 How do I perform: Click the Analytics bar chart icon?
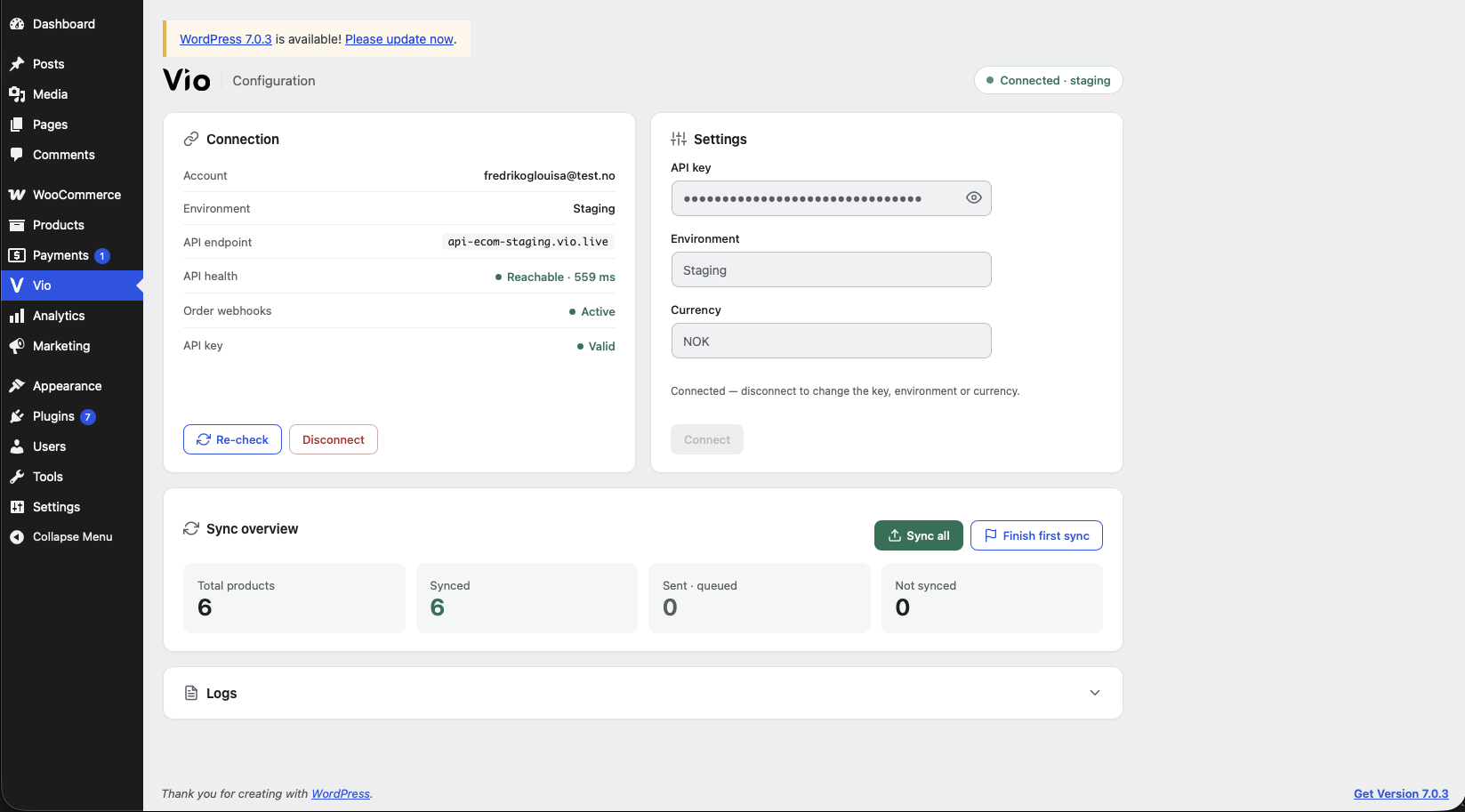17,316
